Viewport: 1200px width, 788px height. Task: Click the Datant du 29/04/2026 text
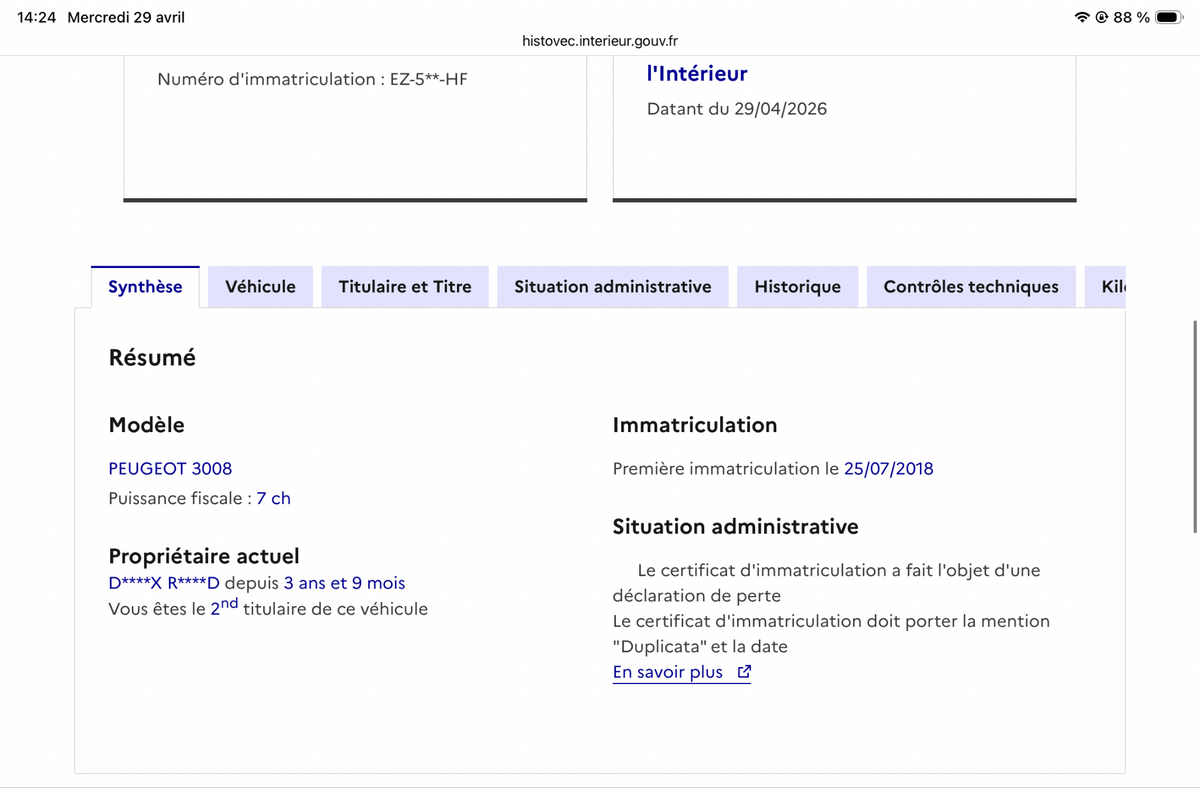click(x=737, y=109)
